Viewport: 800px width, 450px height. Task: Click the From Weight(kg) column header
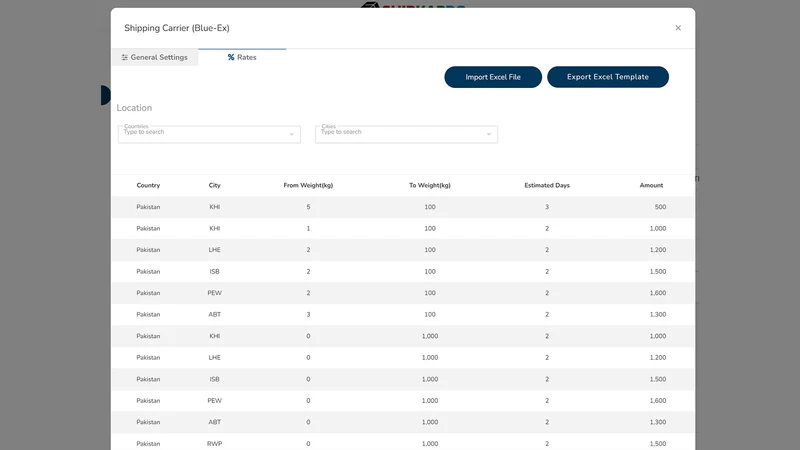pyautogui.click(x=308, y=185)
